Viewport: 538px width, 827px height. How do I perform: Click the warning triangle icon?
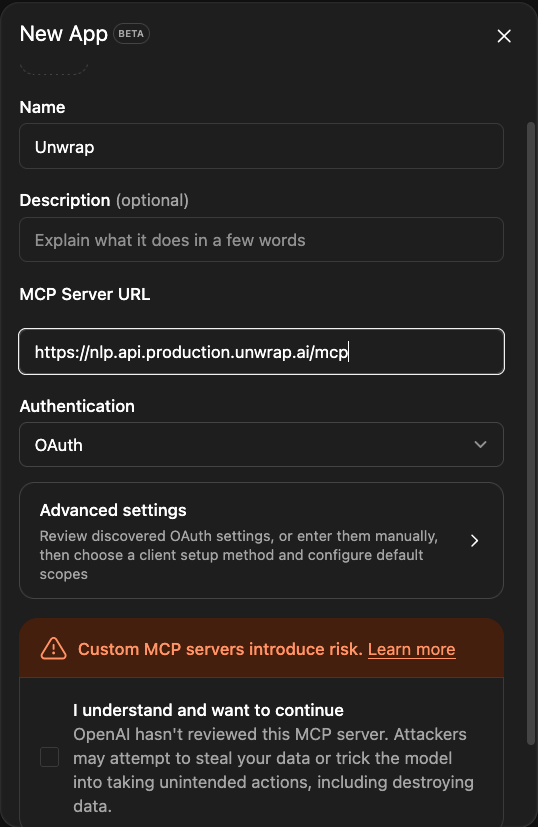pyautogui.click(x=54, y=649)
